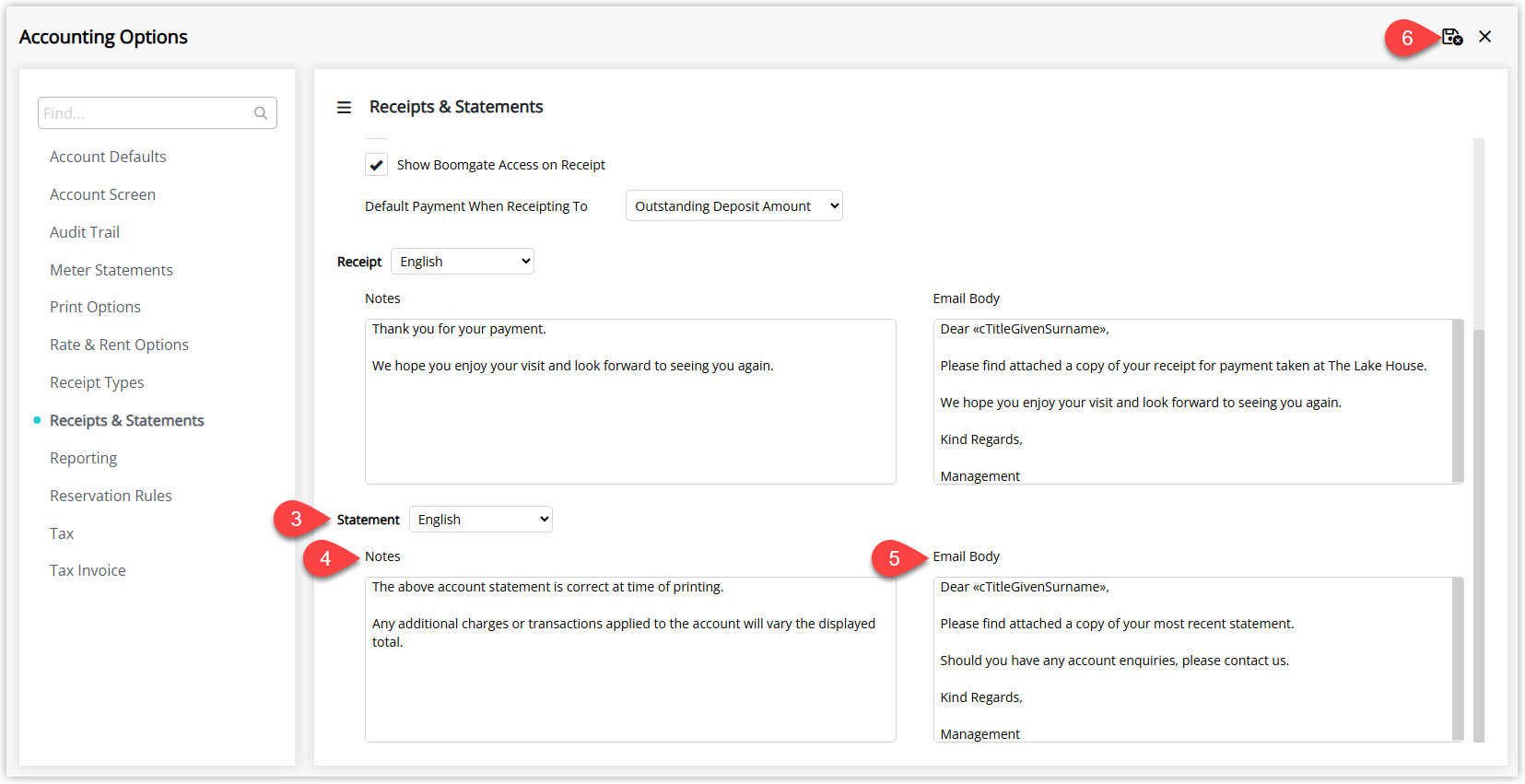Click the search magnifier in Find box

261,113
